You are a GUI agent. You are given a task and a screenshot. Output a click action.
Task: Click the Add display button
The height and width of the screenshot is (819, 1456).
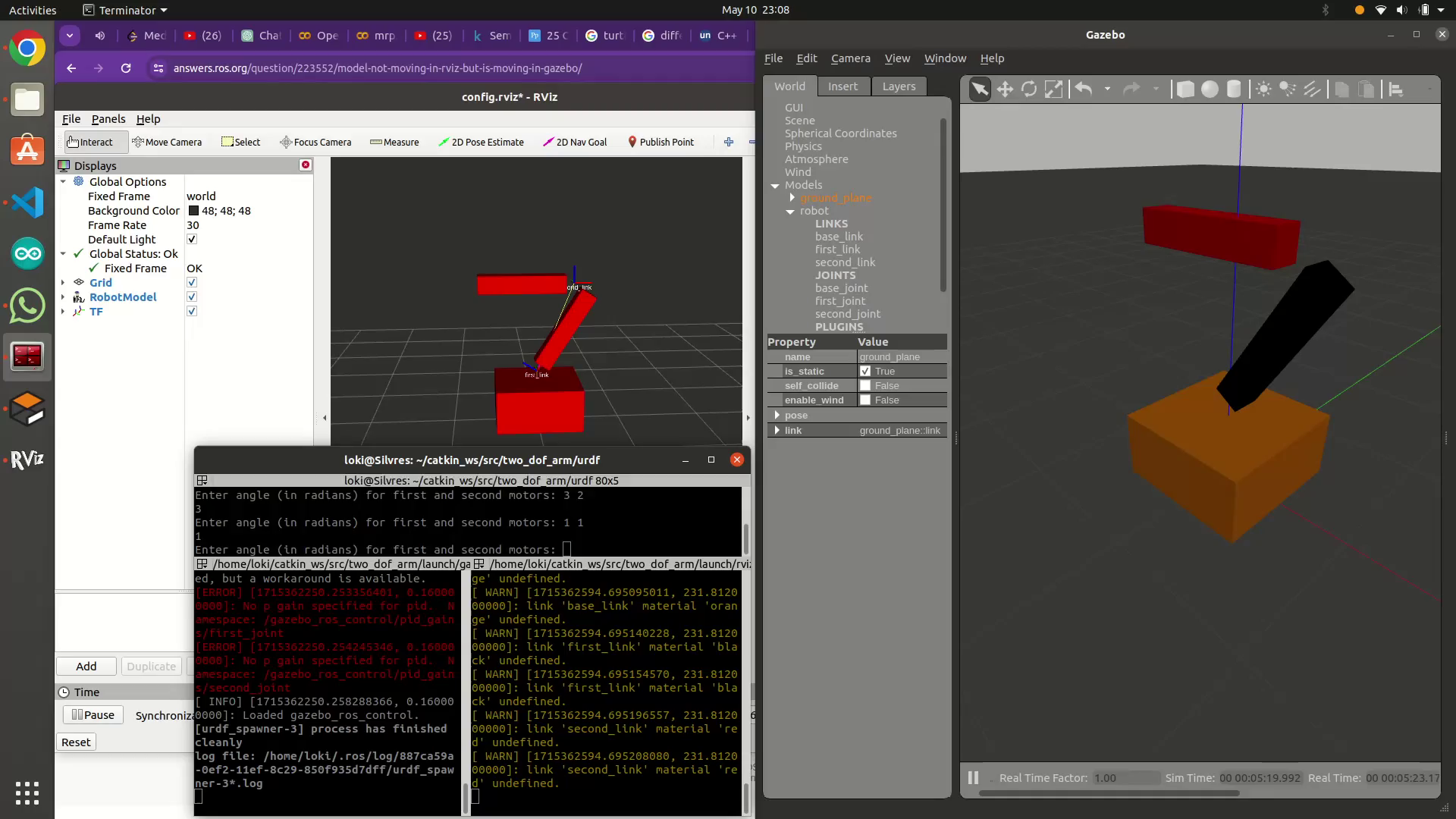(x=86, y=666)
